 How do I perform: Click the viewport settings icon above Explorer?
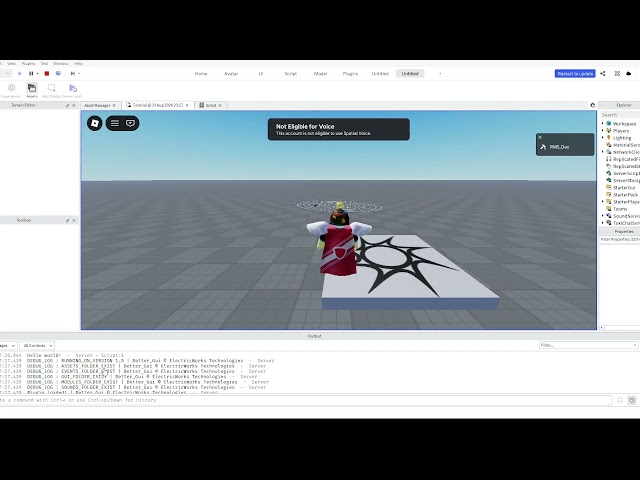(x=593, y=105)
